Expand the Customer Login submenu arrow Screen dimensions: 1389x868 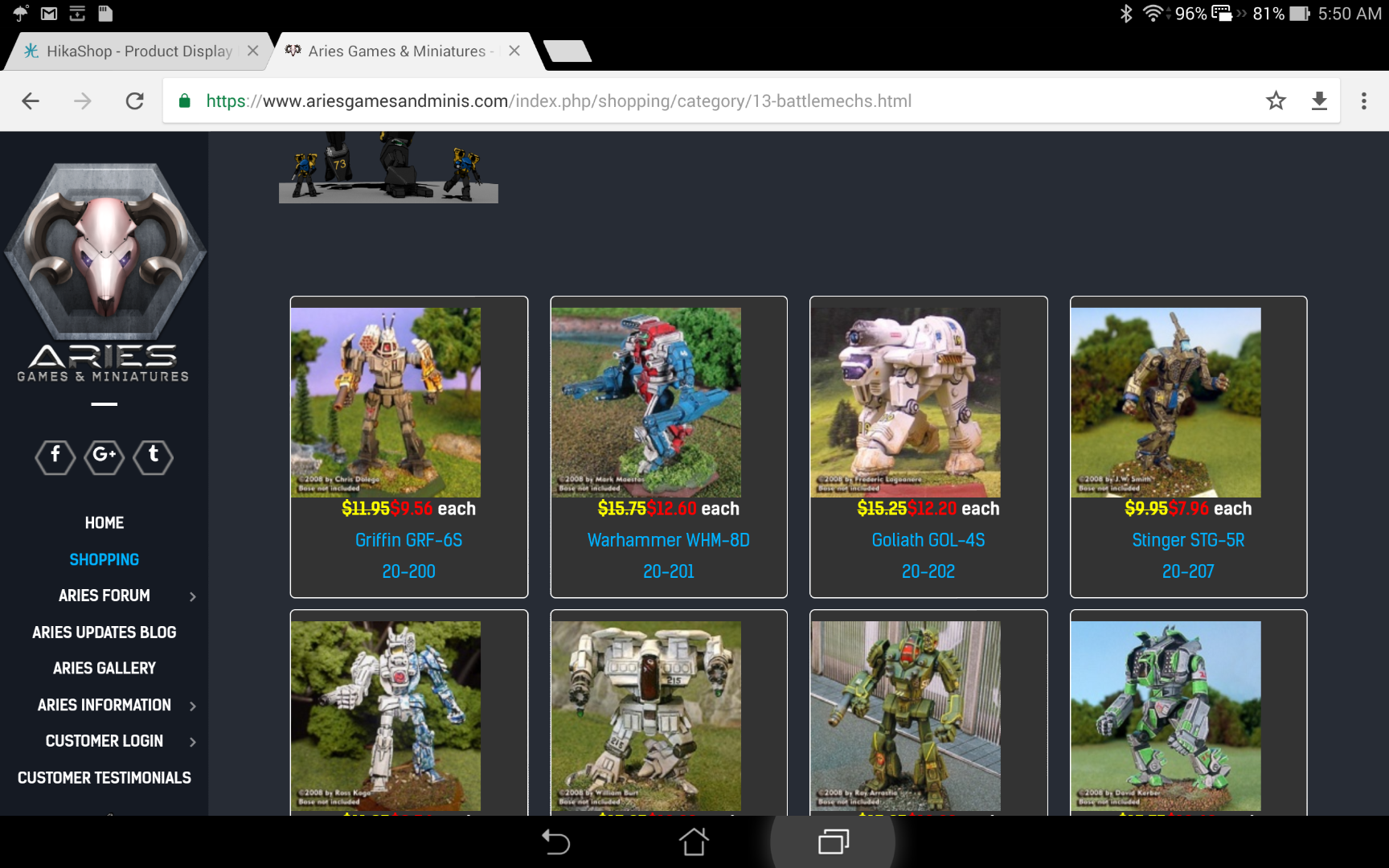tap(193, 742)
